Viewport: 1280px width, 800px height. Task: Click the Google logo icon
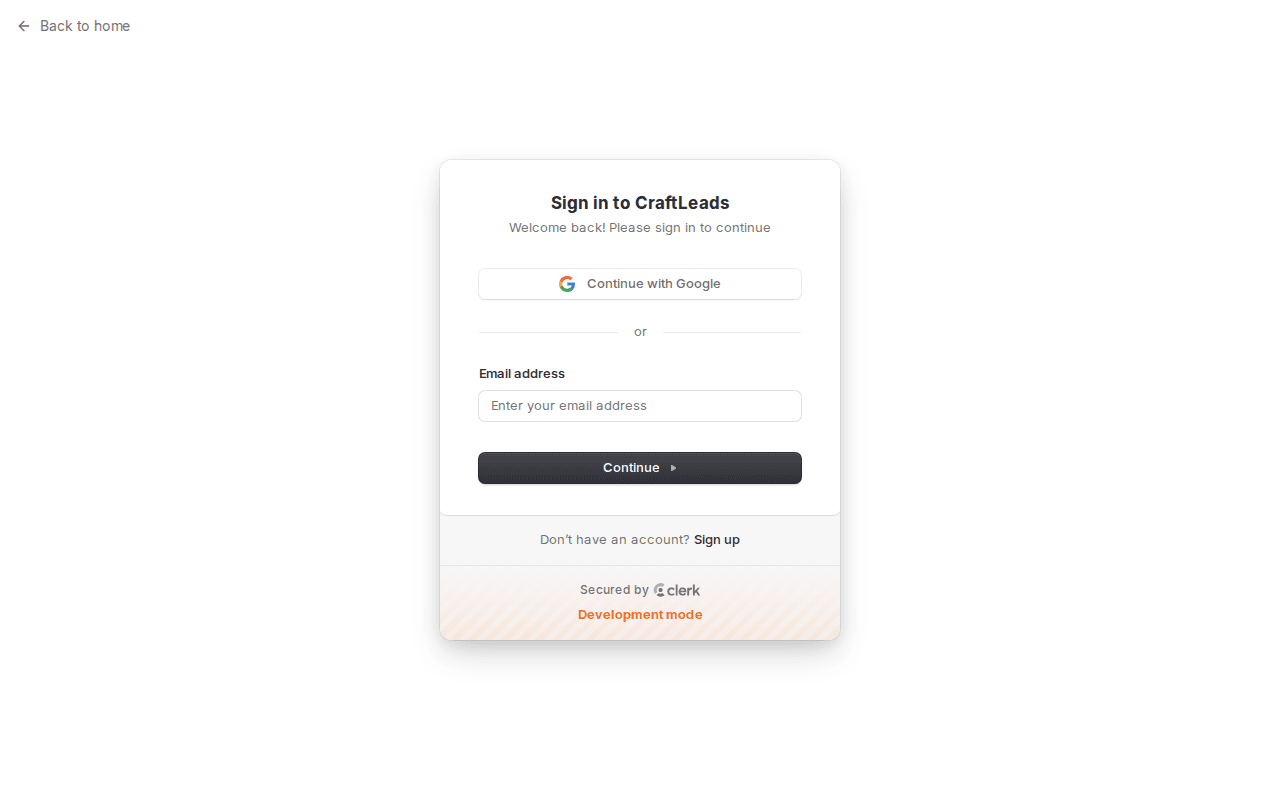click(x=567, y=284)
